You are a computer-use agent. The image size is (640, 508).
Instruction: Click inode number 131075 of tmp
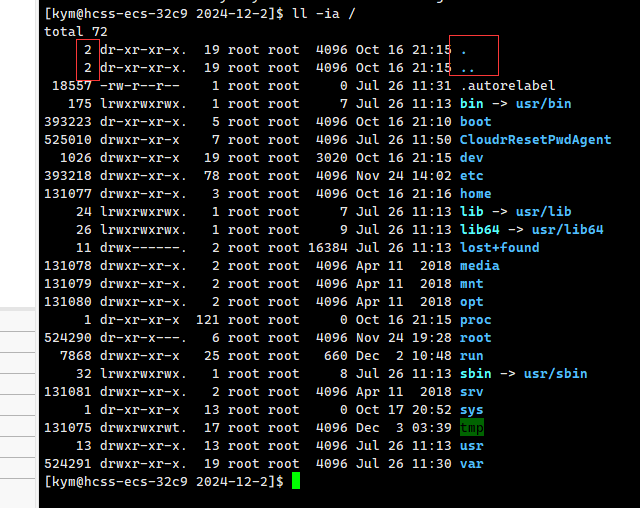[68, 427]
